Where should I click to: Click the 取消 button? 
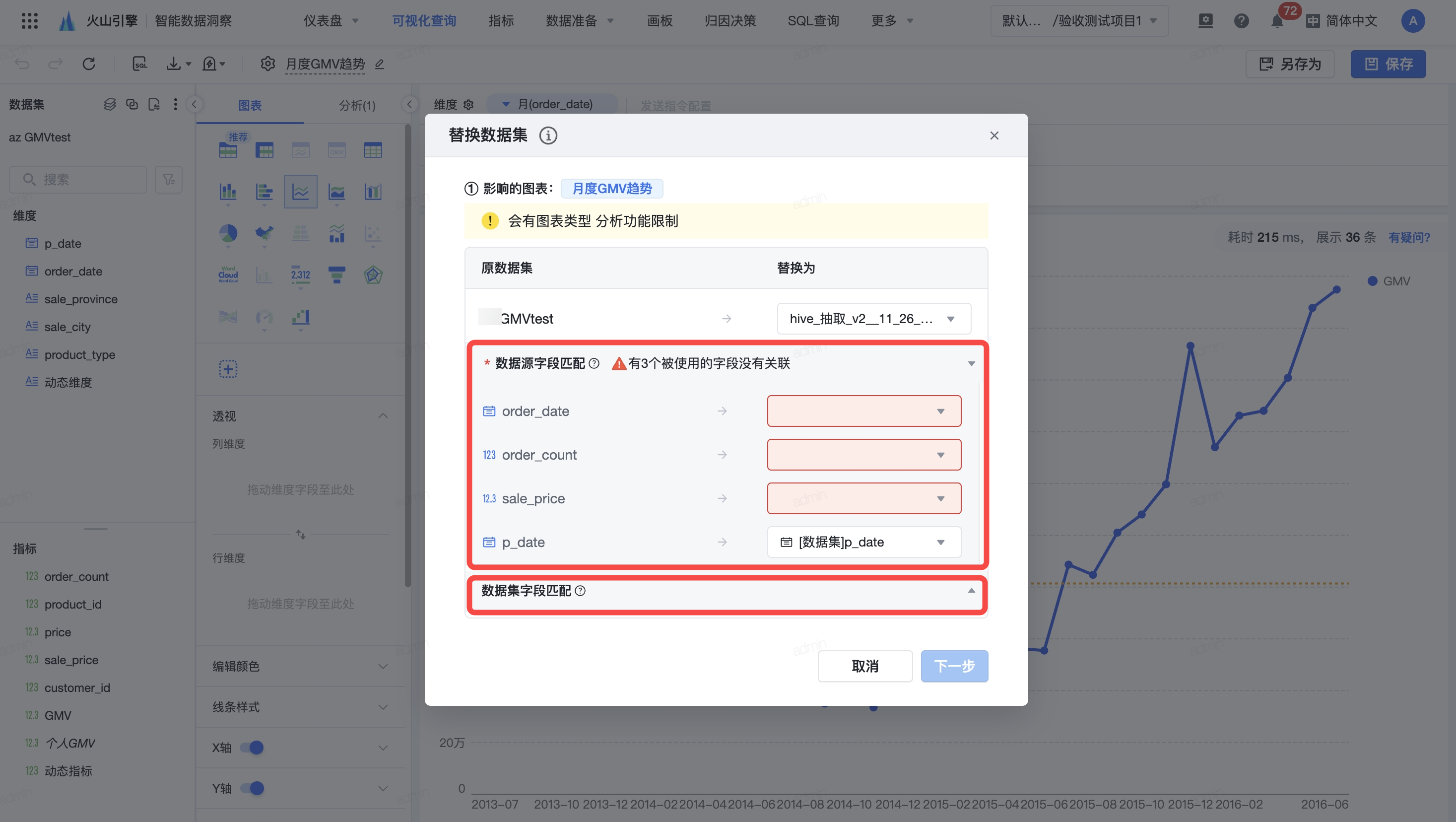[864, 666]
